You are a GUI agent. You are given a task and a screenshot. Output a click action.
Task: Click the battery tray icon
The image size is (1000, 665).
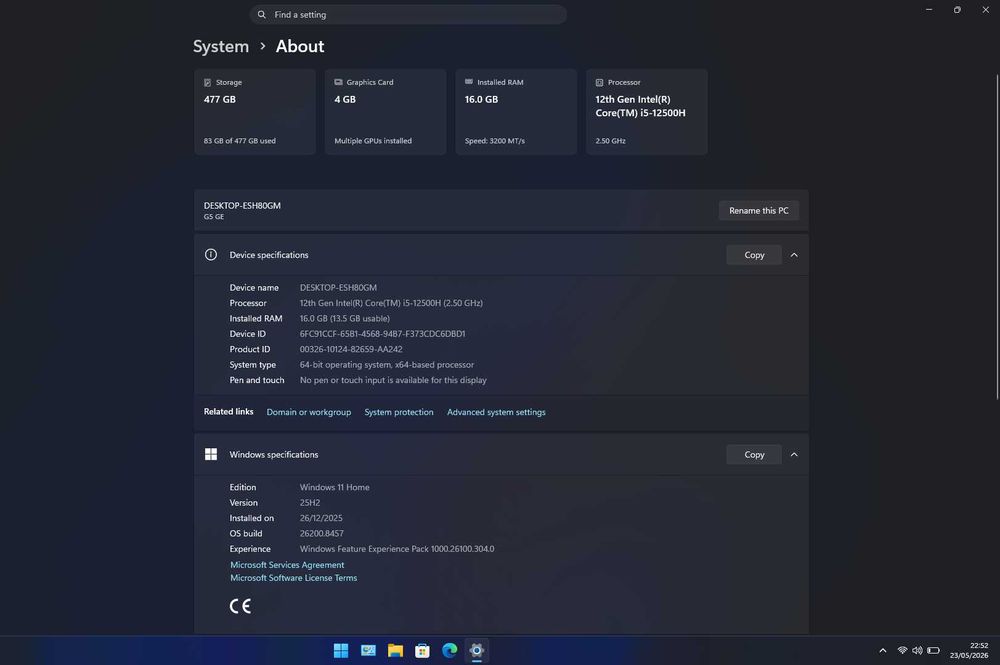coord(933,650)
